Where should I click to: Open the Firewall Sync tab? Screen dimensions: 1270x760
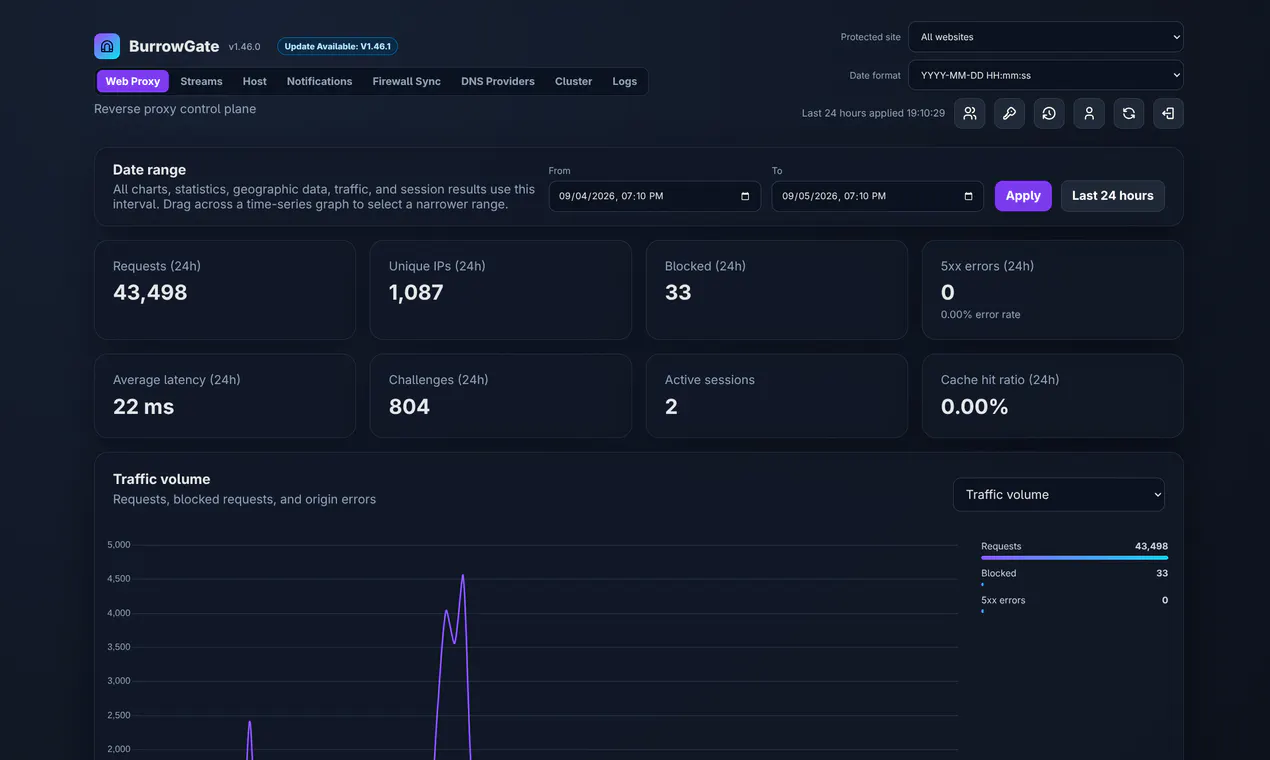click(407, 81)
